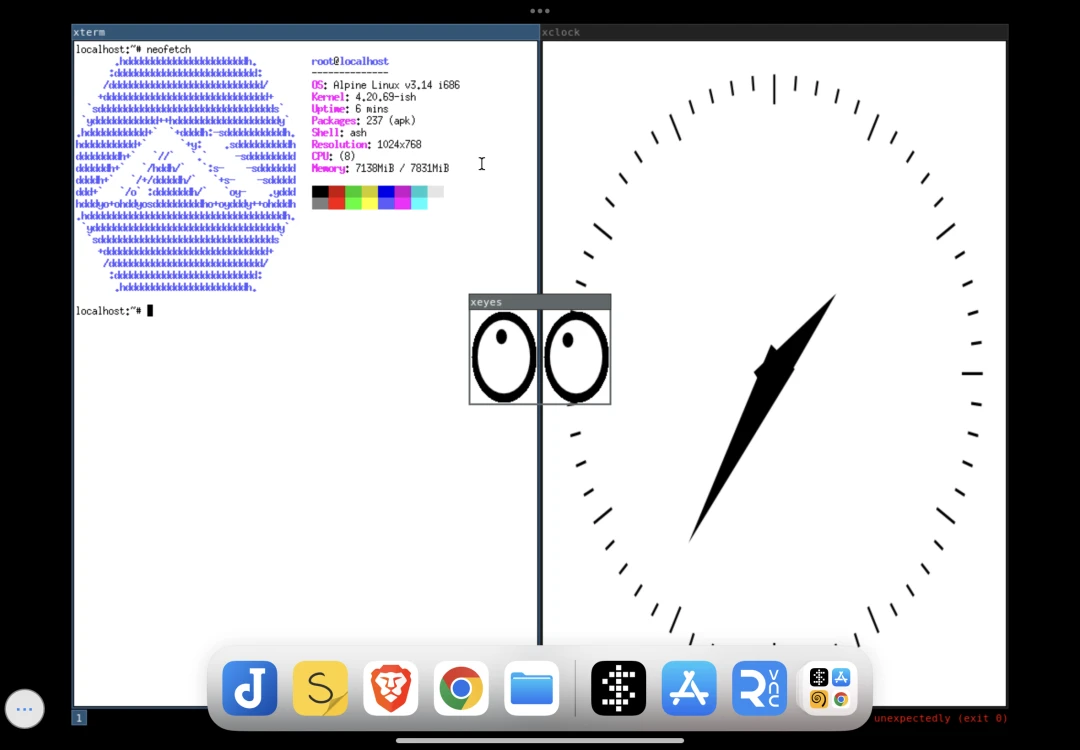1080x750 pixels.
Task: Launch Google Chrome from the dock
Action: [461, 688]
